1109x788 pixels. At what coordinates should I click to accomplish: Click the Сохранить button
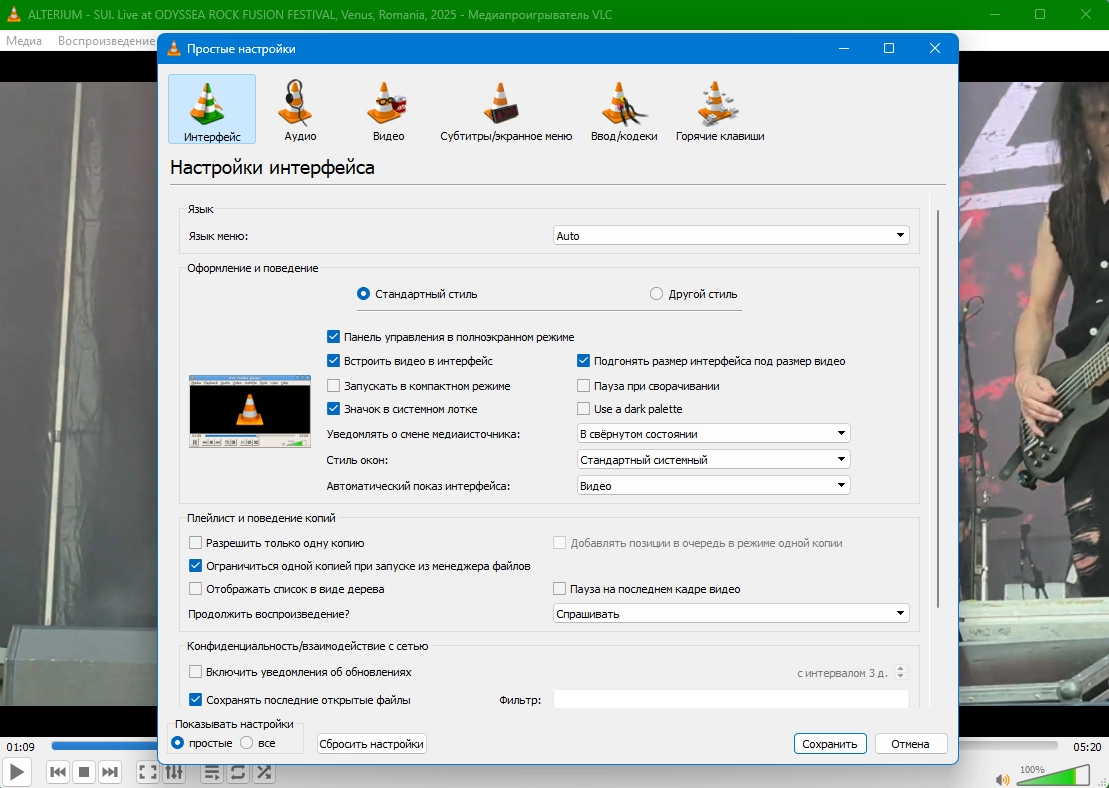pyautogui.click(x=830, y=743)
